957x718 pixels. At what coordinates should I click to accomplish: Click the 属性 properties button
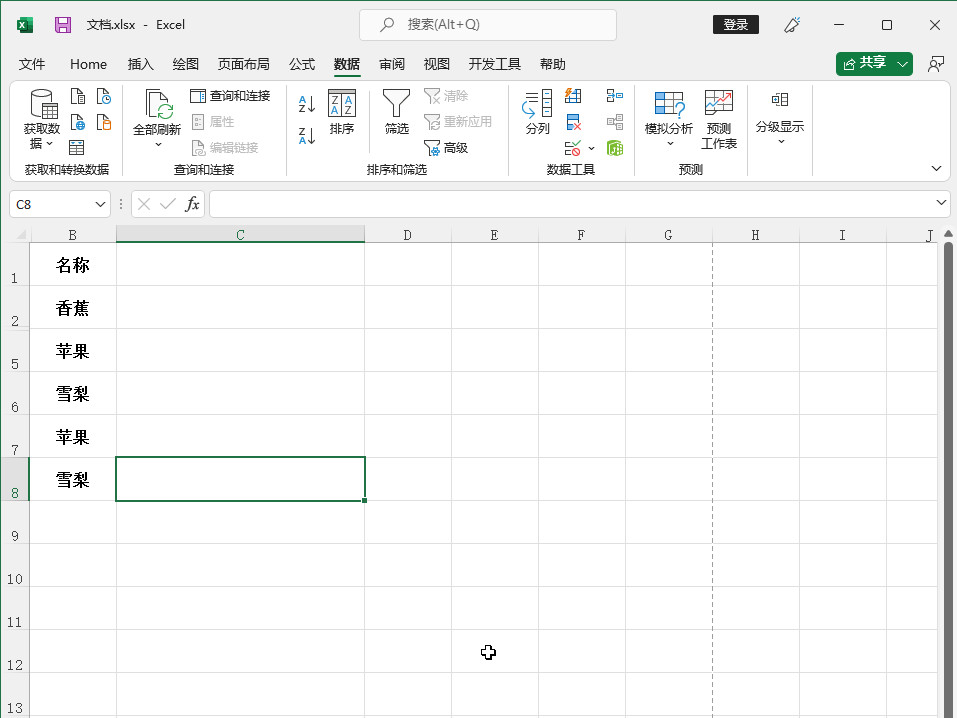click(213, 121)
